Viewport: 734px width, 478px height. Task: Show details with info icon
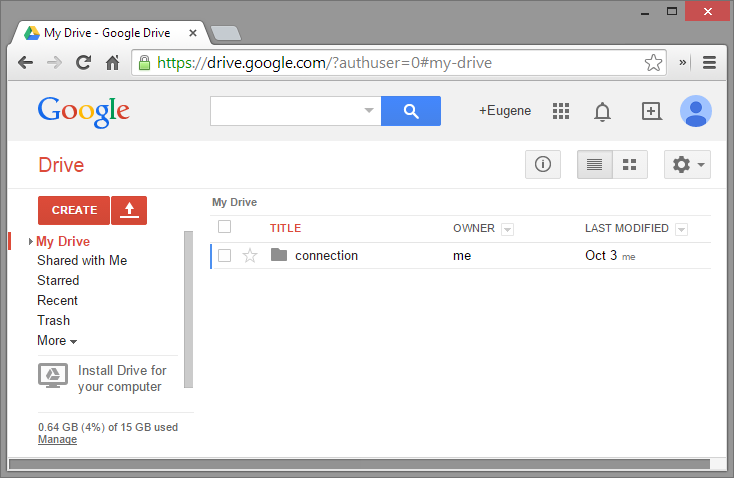(x=543, y=164)
